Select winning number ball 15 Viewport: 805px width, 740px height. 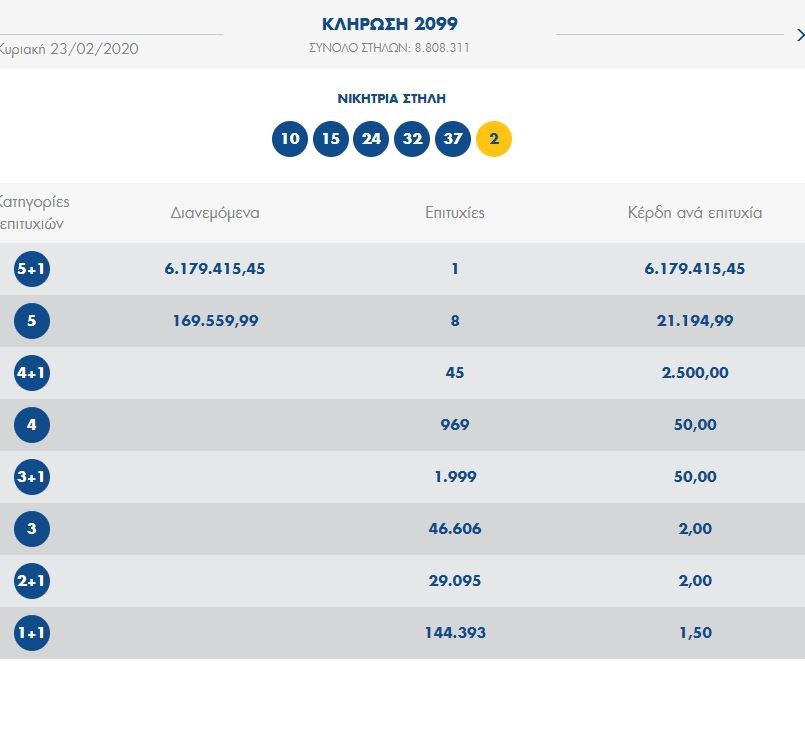pos(331,139)
